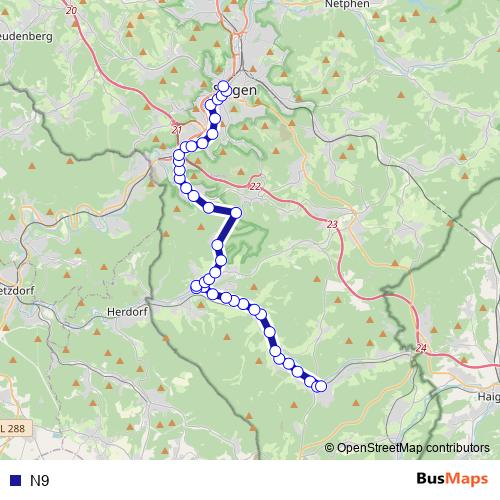
Task: Click motorway junction number 20 marker
Action: (x=71, y=11)
